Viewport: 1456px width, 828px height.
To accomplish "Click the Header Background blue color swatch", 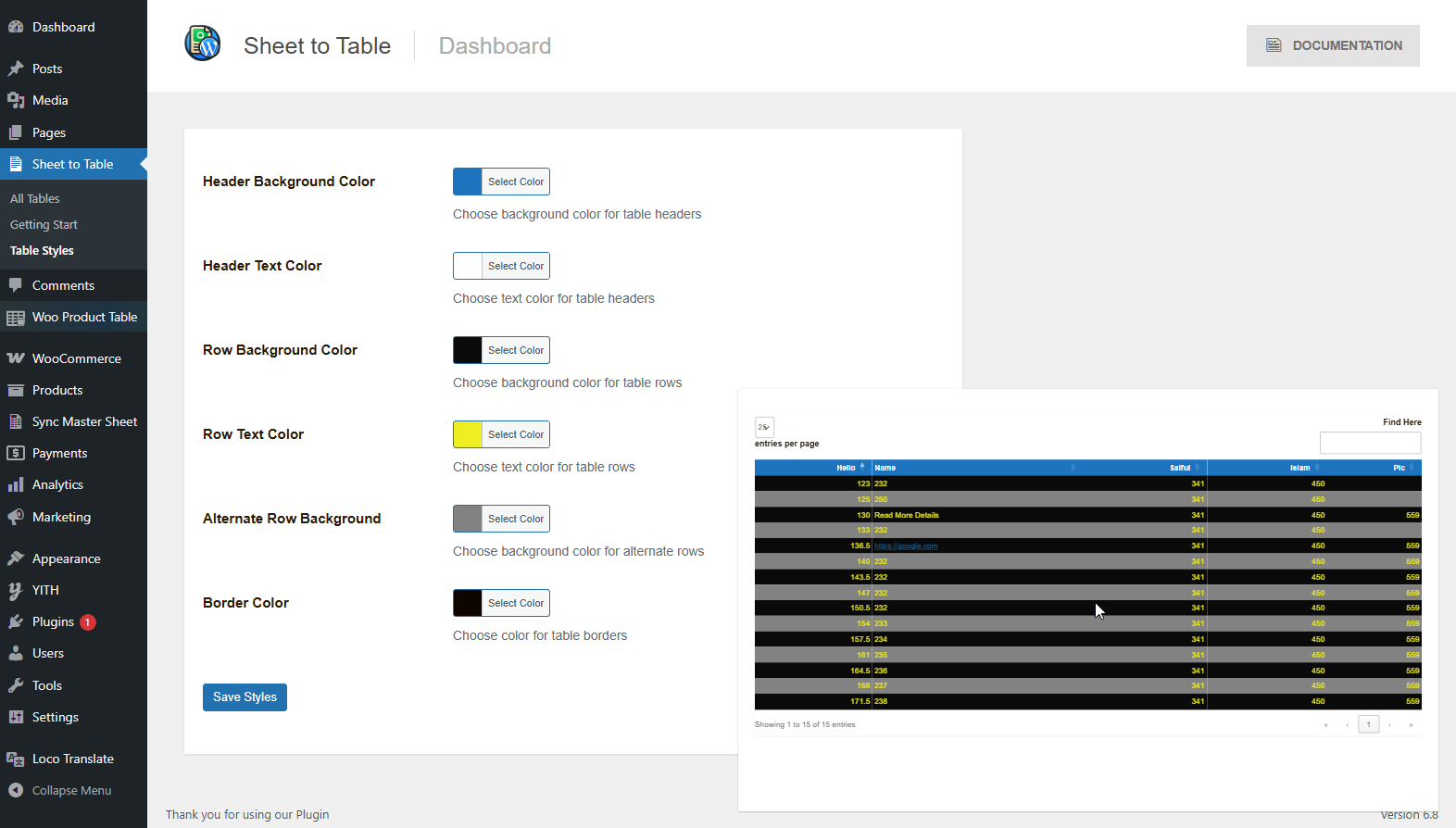I will (468, 182).
